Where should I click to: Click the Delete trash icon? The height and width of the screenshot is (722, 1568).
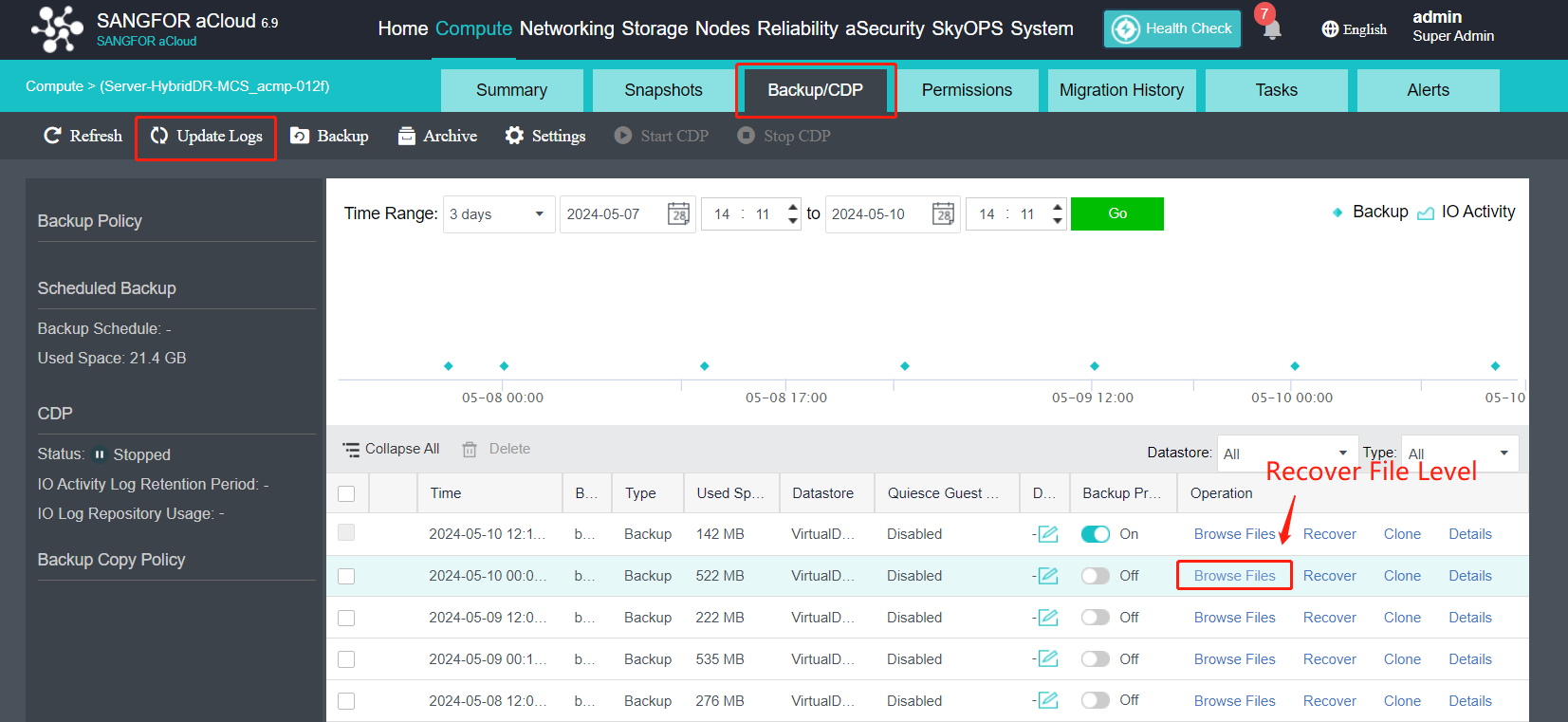point(470,450)
